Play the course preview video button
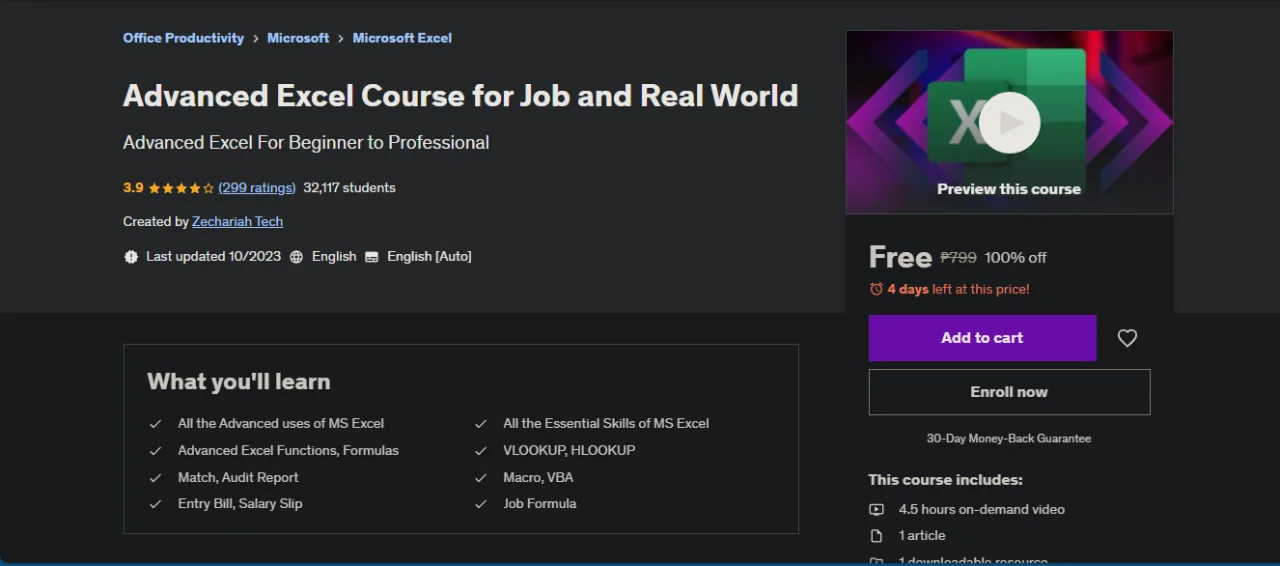The height and width of the screenshot is (566, 1280). pos(1009,122)
